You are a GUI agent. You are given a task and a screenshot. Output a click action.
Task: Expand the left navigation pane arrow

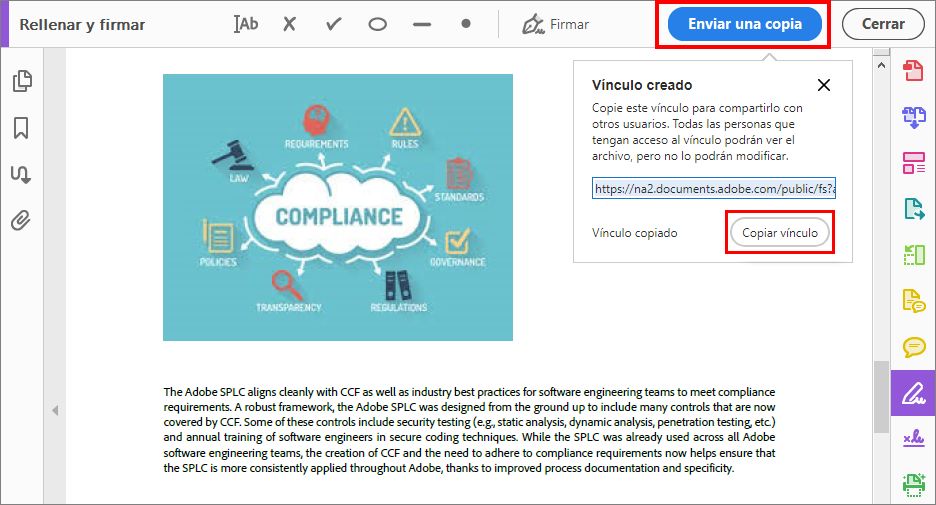pos(55,411)
